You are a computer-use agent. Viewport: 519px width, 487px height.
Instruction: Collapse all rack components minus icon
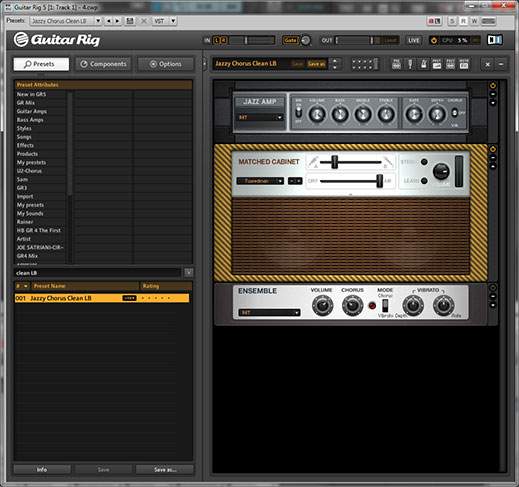[x=501, y=64]
